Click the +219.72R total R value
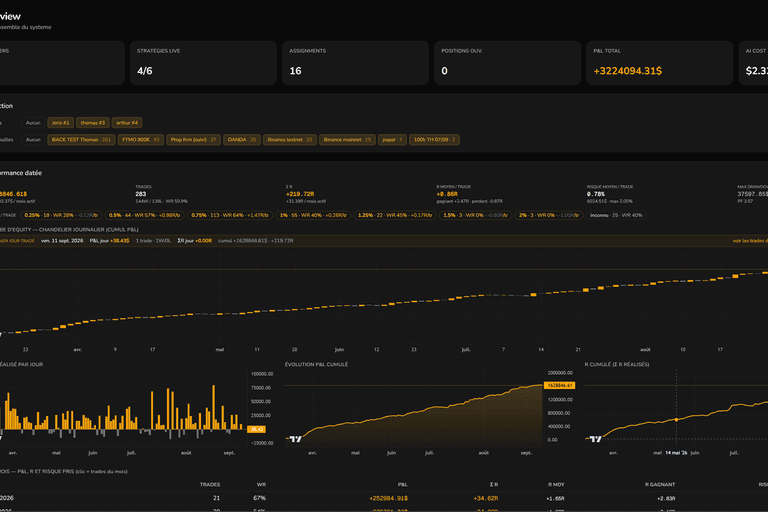 tap(300, 194)
